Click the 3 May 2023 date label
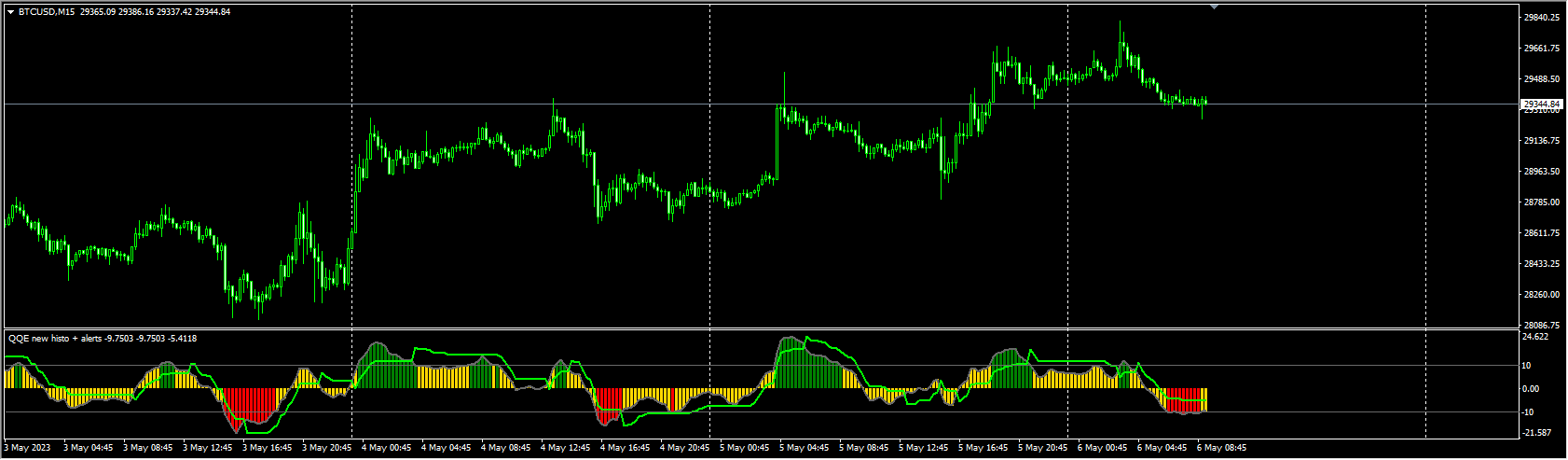Screen dimensions: 1568x460 pos(28,448)
